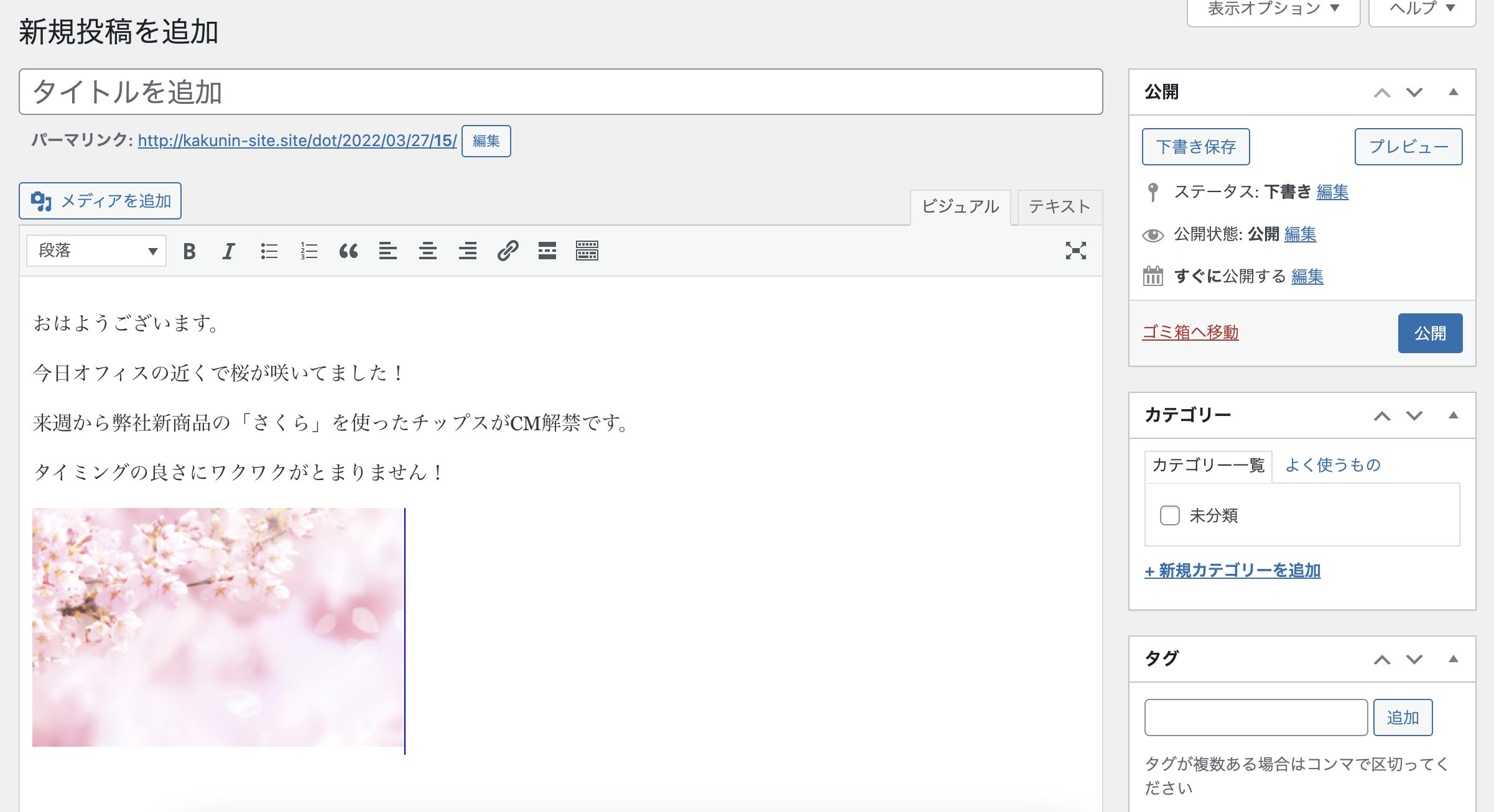The width and height of the screenshot is (1494, 812).
Task: Select the よく使うもの tab
Action: [x=1332, y=466]
